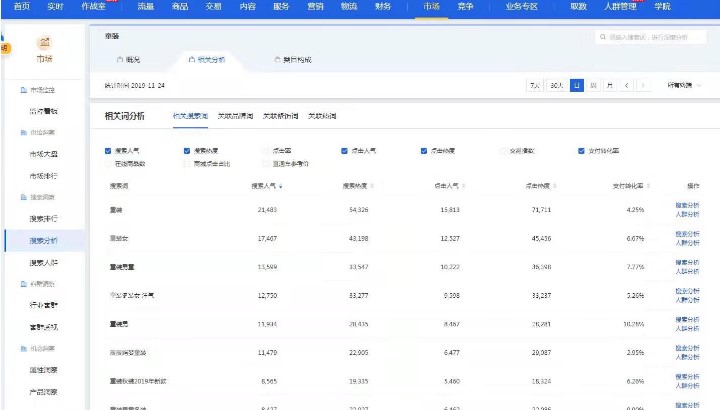Click the previous date arrow in date bar
The image size is (720, 410).
click(x=627, y=86)
